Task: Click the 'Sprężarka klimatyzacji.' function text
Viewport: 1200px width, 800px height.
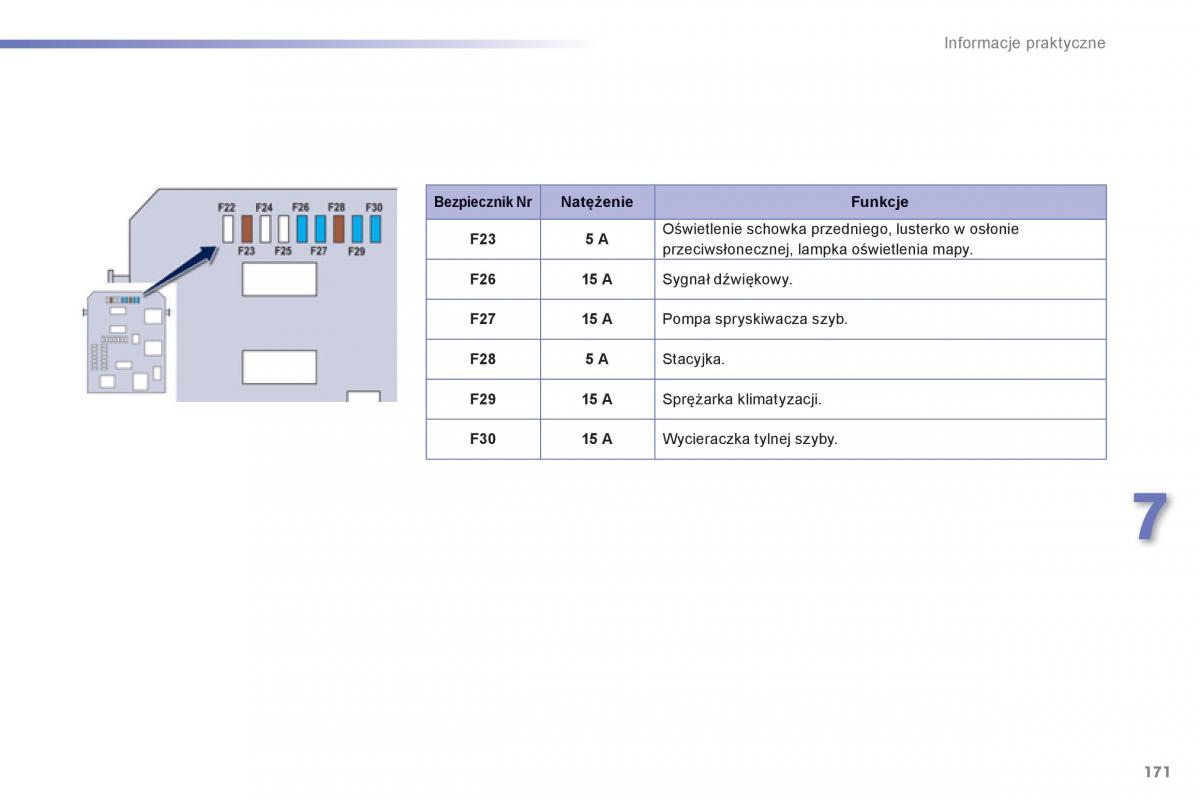Action: (742, 400)
